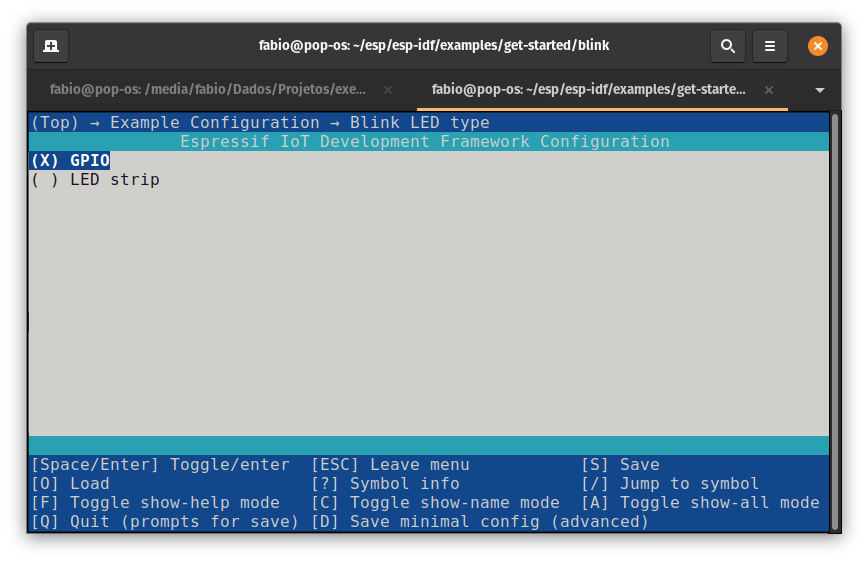Click '[S] Save' hint
Screen dimensions: 866x562
(x=620, y=465)
